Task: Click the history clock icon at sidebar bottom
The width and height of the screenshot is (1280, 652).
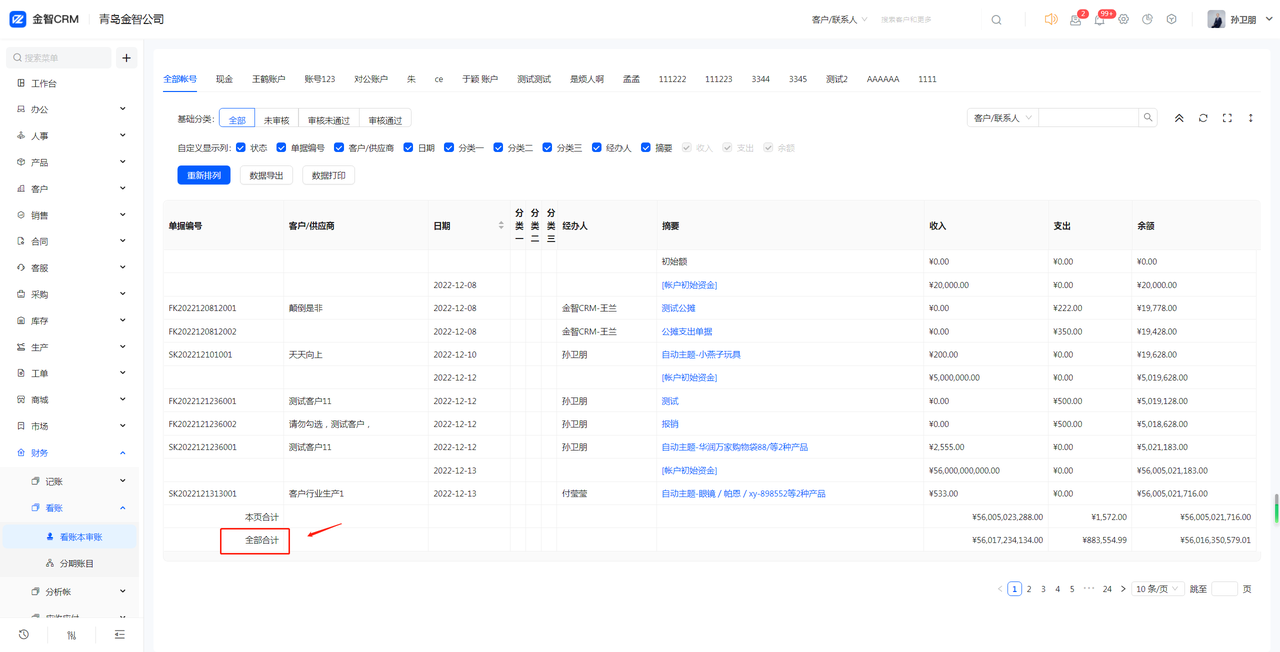Action: click(x=24, y=634)
